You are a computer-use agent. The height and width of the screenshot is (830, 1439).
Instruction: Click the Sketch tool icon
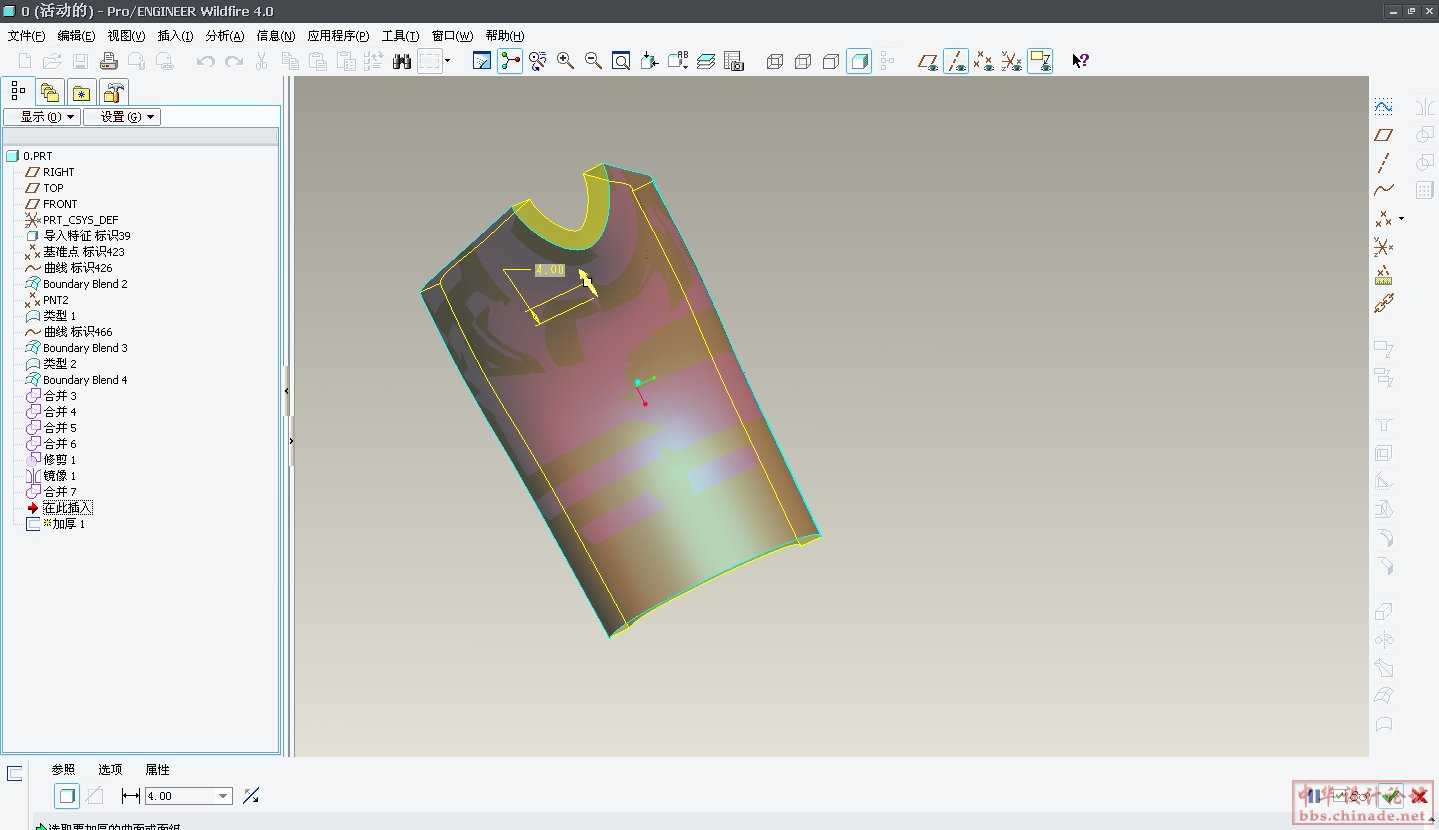click(x=1384, y=107)
